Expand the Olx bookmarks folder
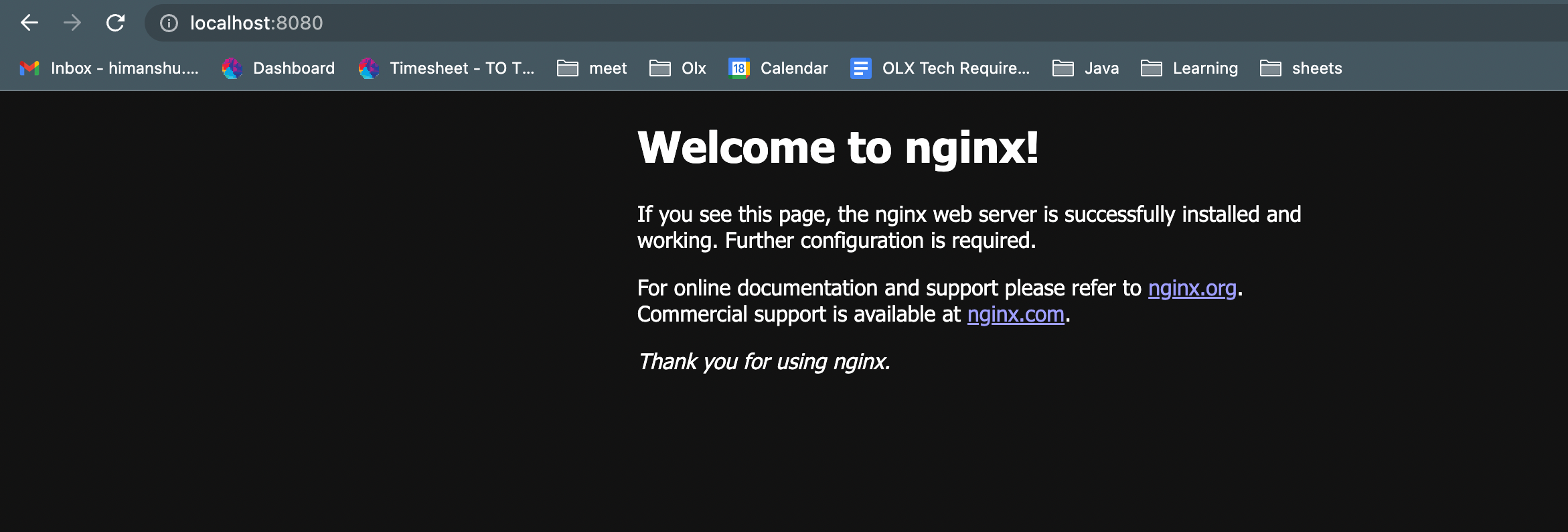Screen dimensions: 1568x532 click(678, 68)
